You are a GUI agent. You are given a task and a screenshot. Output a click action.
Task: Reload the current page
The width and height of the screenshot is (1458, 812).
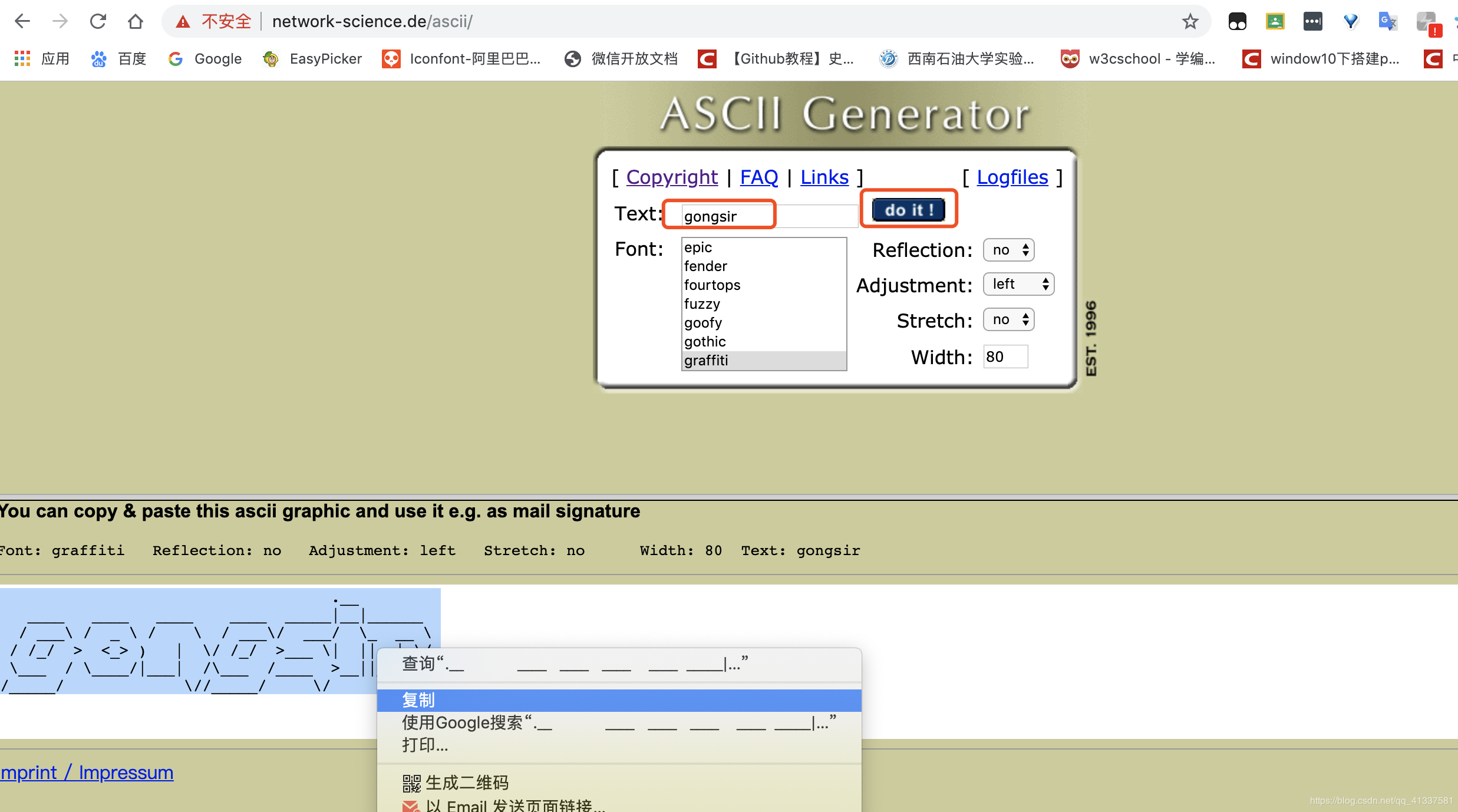pos(98,22)
